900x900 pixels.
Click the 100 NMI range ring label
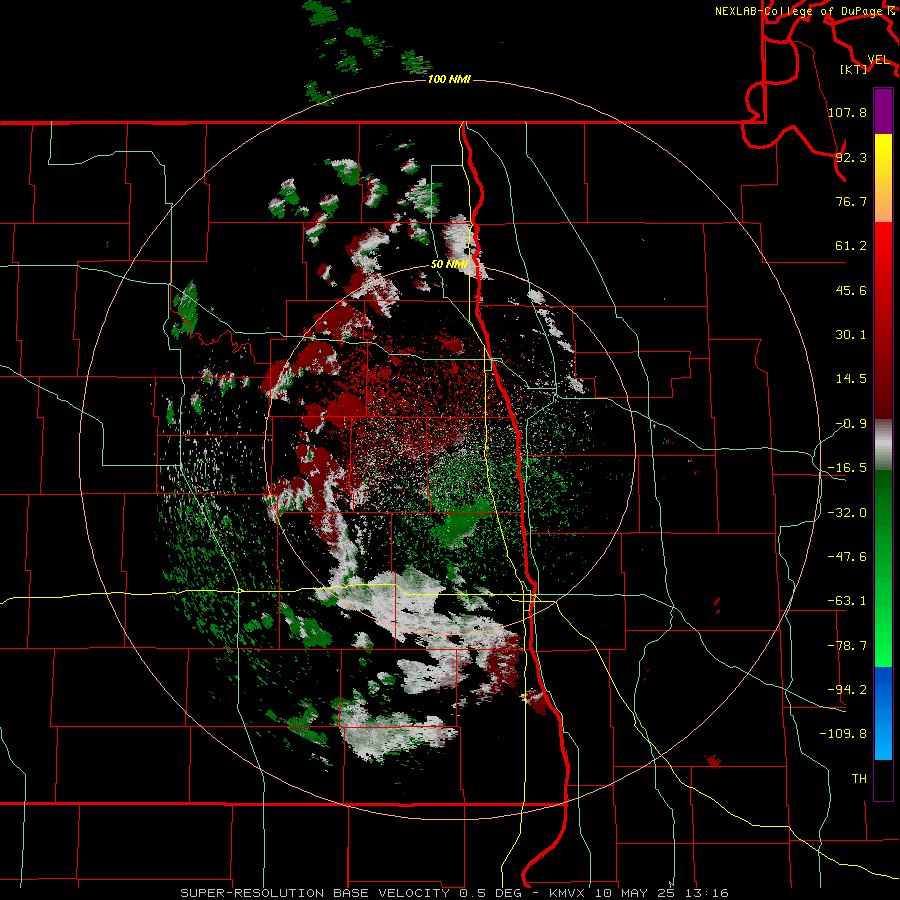click(x=449, y=79)
